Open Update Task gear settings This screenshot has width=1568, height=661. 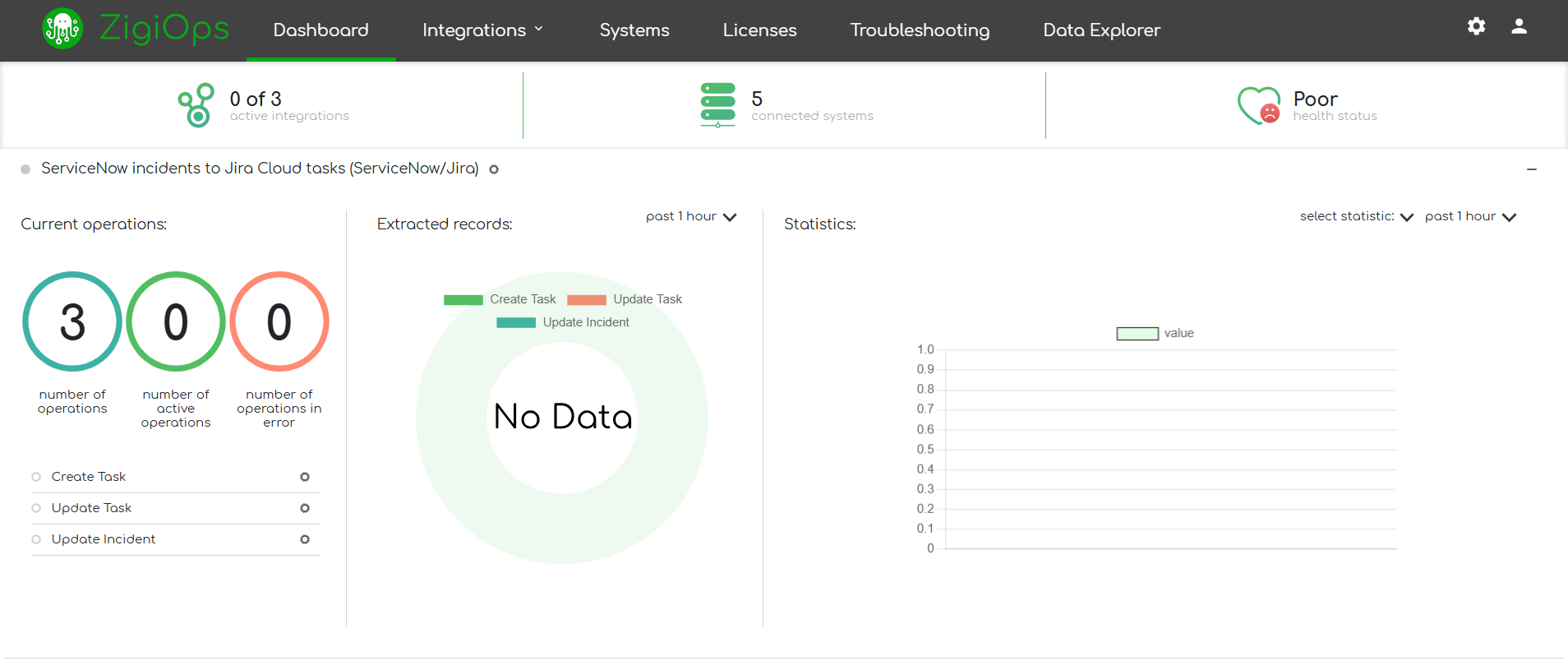point(305,508)
